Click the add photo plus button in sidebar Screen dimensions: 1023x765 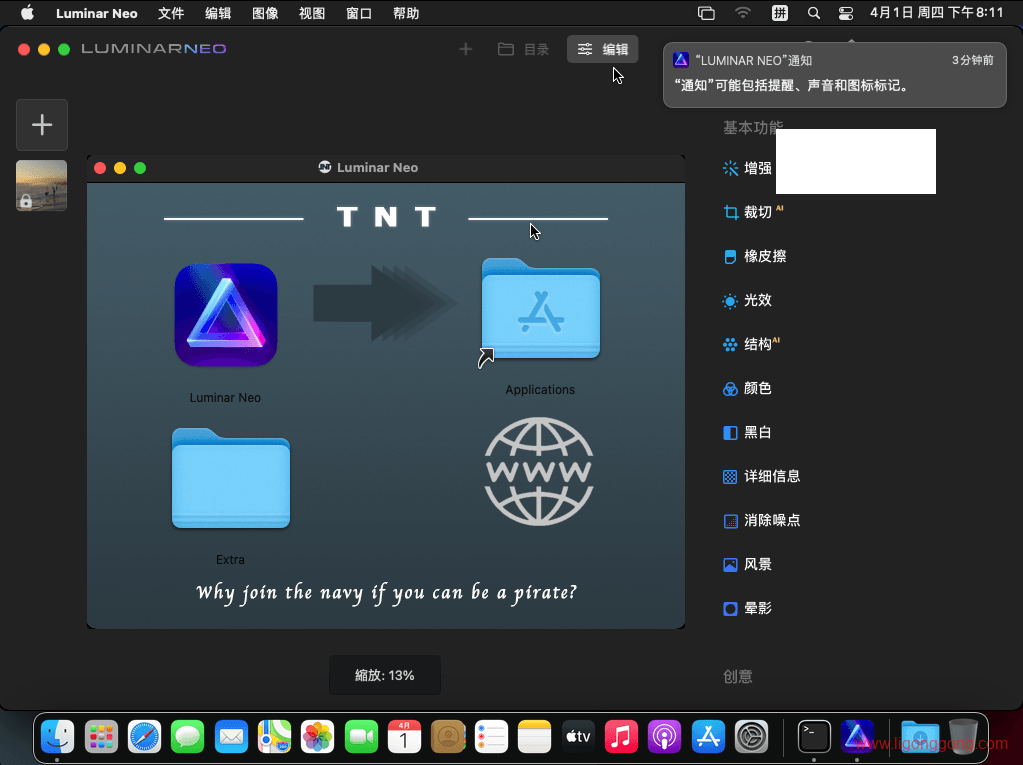[42, 125]
